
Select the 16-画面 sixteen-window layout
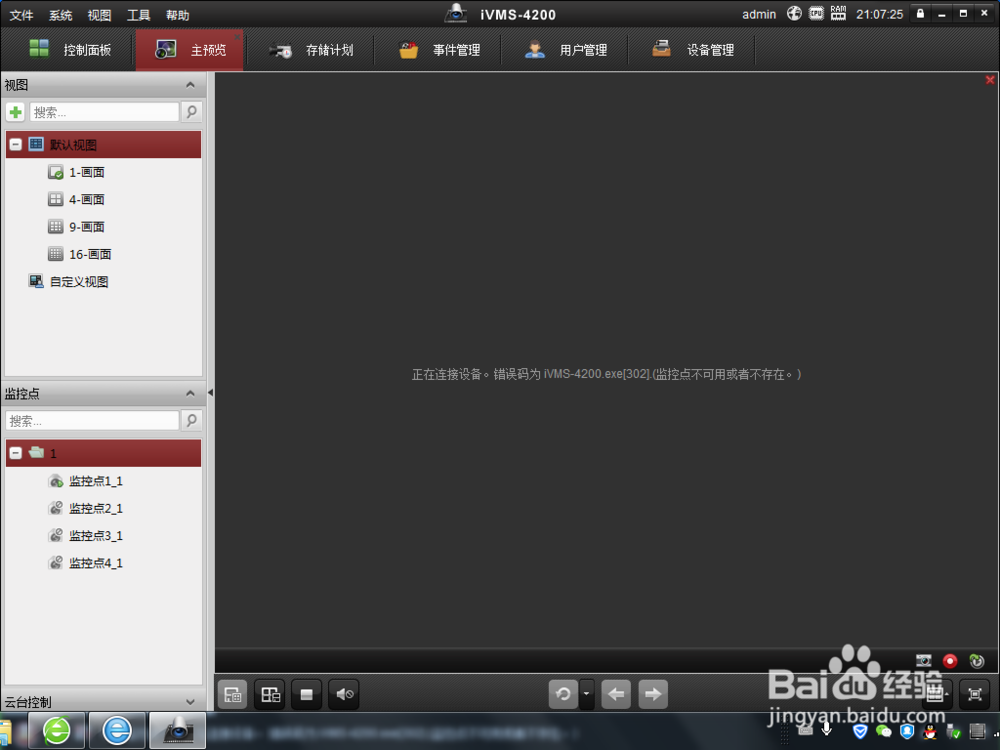tap(80, 254)
